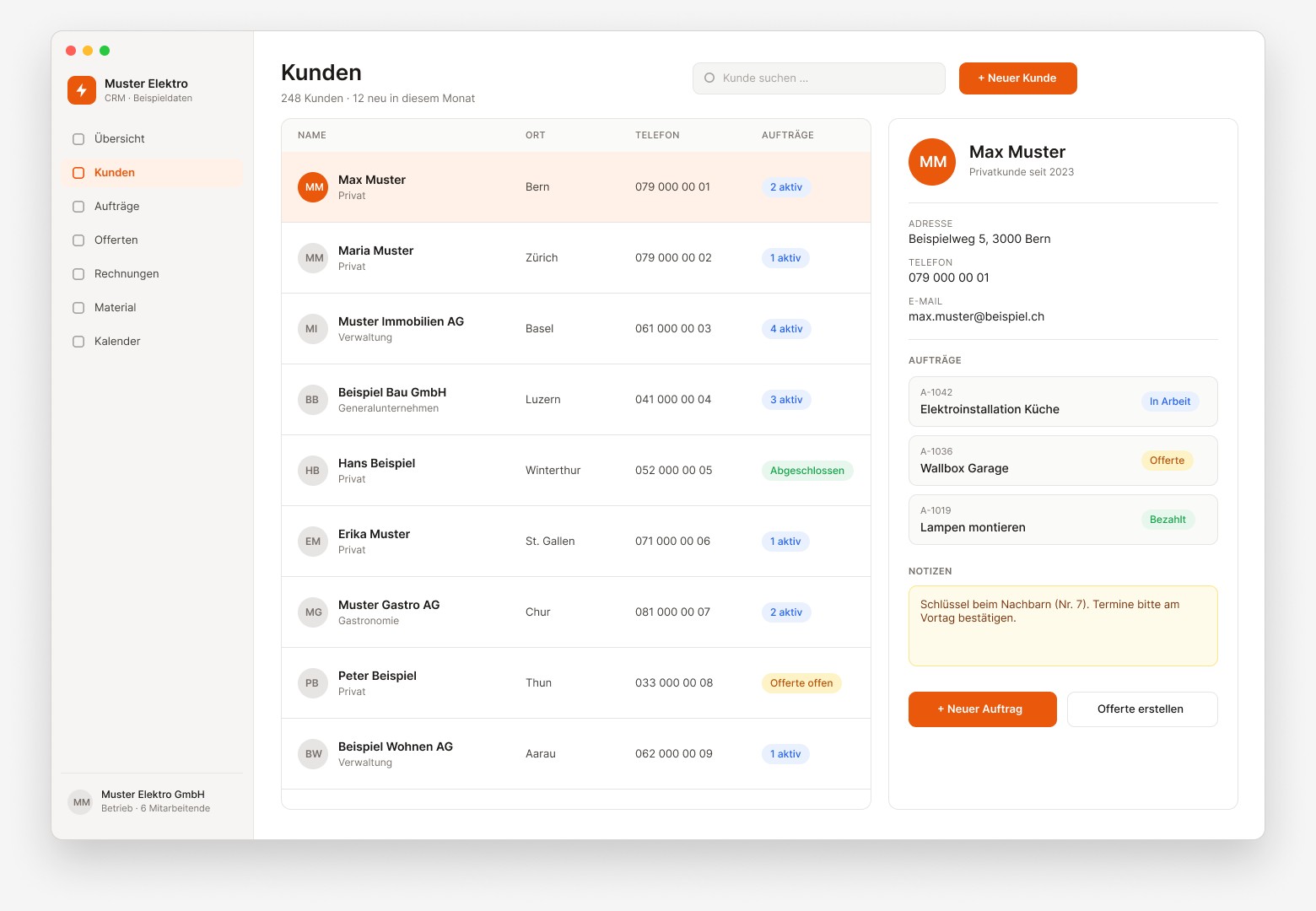The image size is (1316, 911).
Task: Click the search magnifier icon
Action: click(709, 78)
